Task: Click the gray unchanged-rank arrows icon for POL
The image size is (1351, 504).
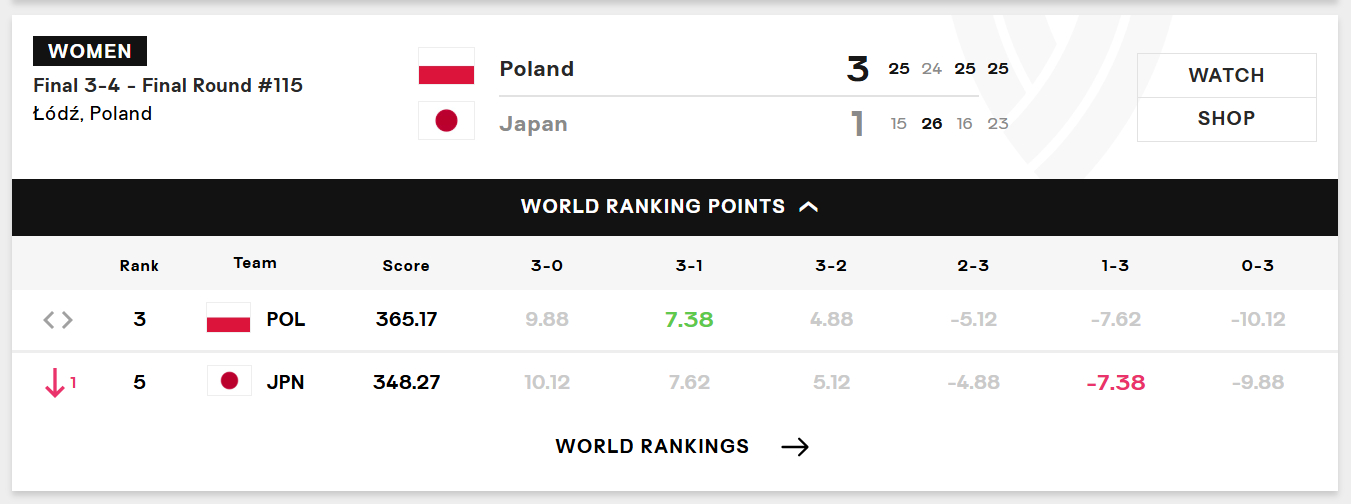Action: point(58,320)
